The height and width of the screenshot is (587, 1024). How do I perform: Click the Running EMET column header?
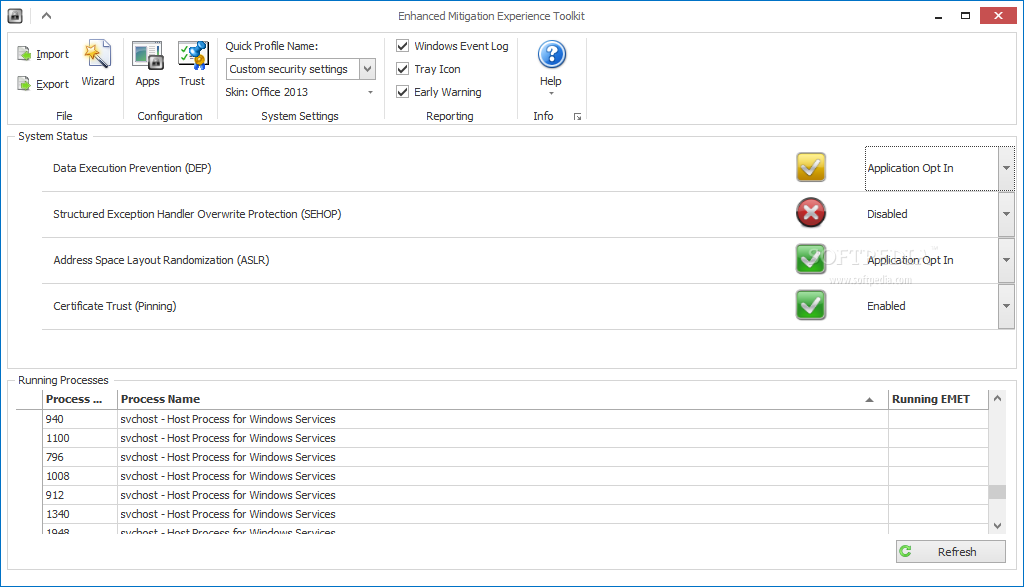tap(938, 399)
